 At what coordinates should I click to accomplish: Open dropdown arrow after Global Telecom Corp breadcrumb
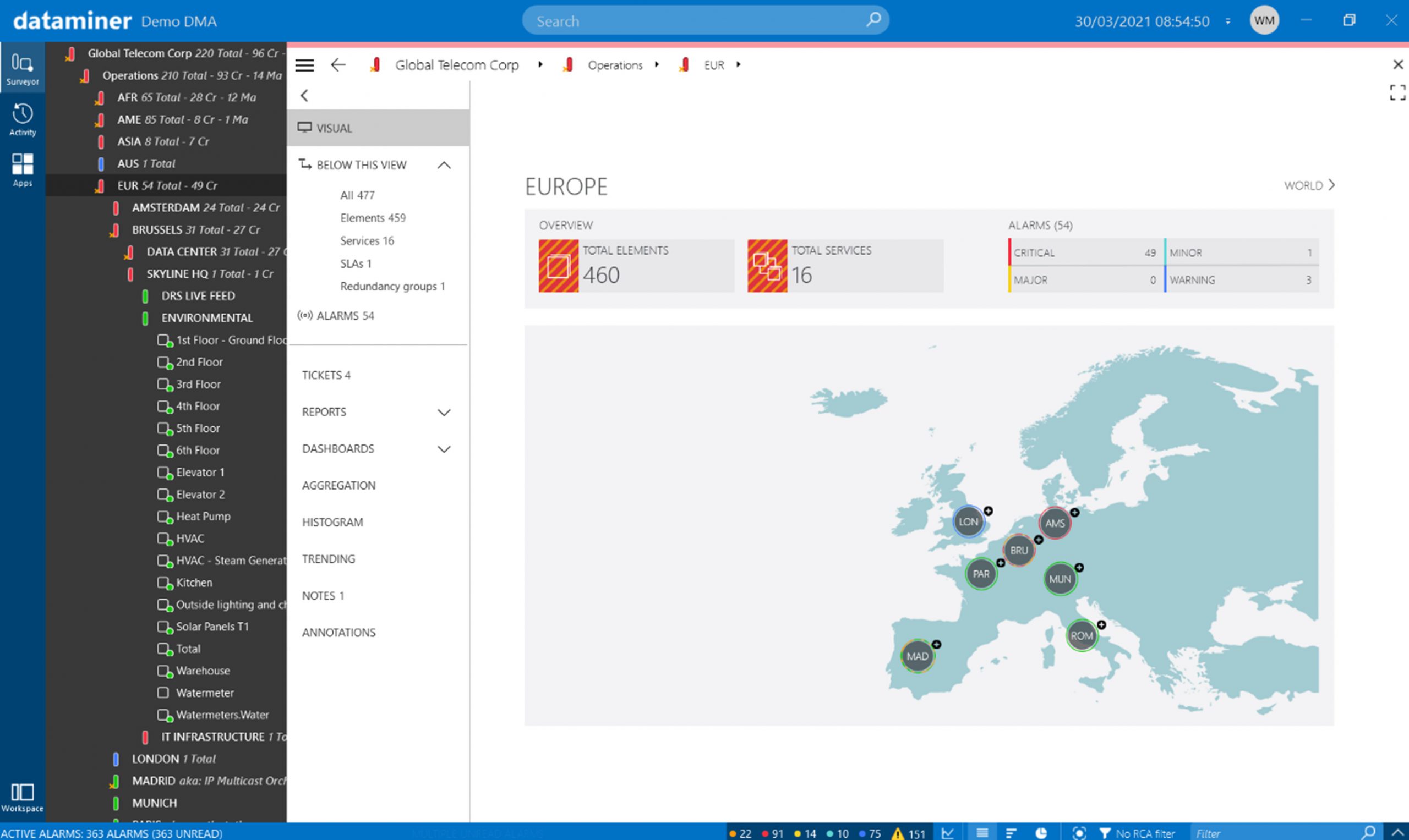pos(540,64)
